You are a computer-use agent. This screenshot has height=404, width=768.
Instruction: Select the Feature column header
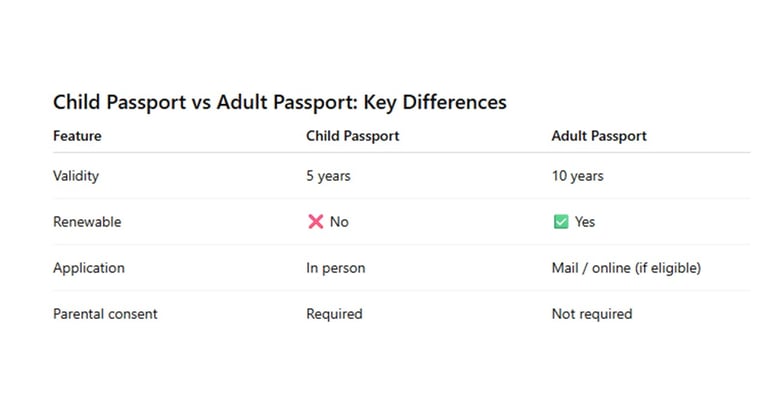click(77, 136)
